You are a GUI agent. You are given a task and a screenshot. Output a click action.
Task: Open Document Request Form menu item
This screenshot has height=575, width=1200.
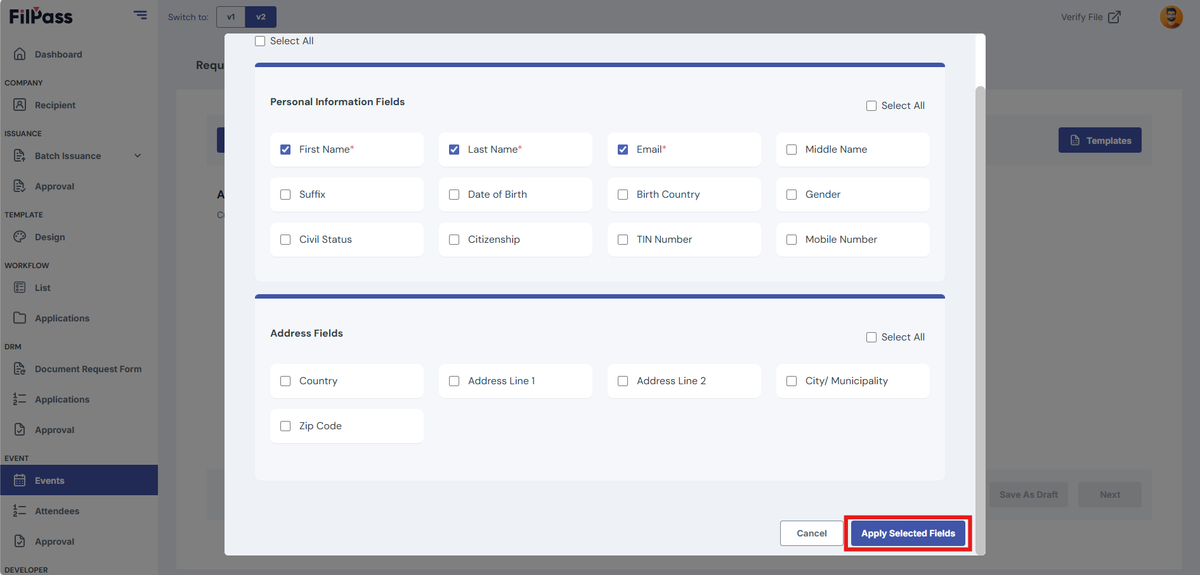click(x=79, y=369)
